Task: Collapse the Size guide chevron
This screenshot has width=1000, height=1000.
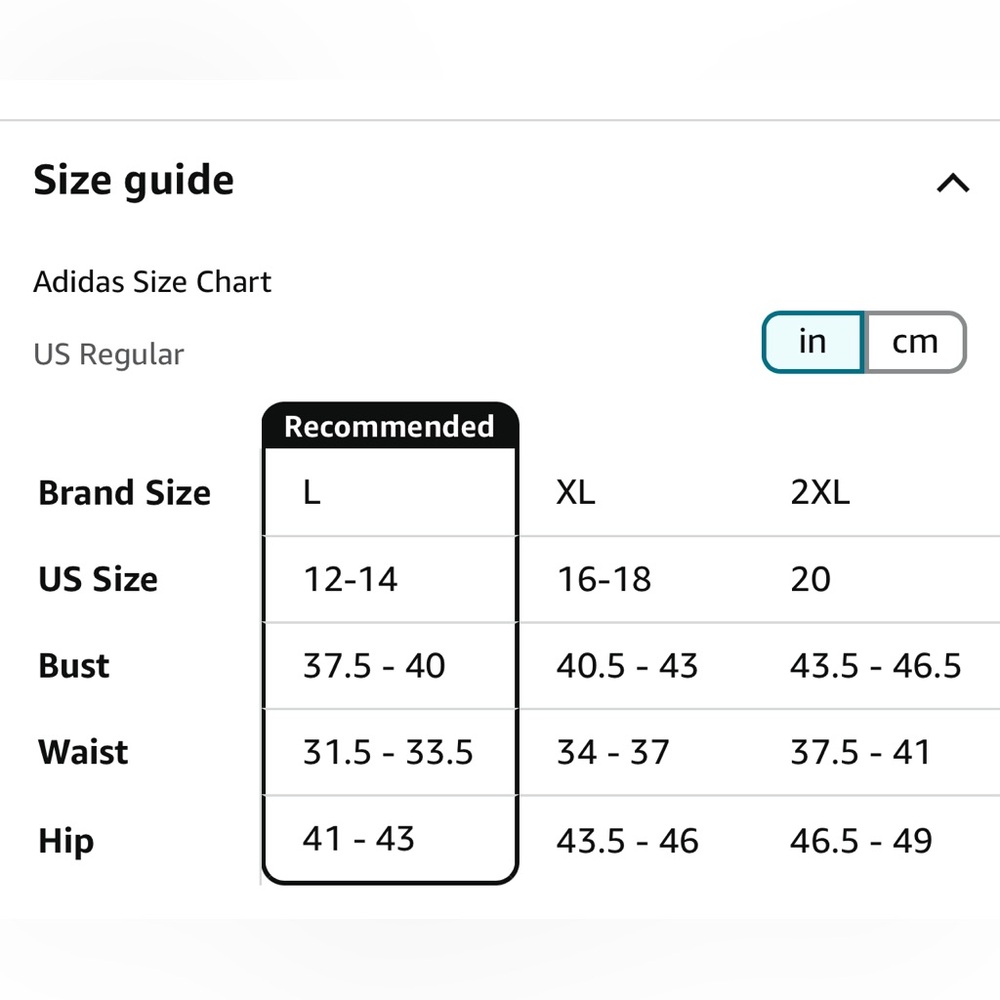Action: point(952,183)
